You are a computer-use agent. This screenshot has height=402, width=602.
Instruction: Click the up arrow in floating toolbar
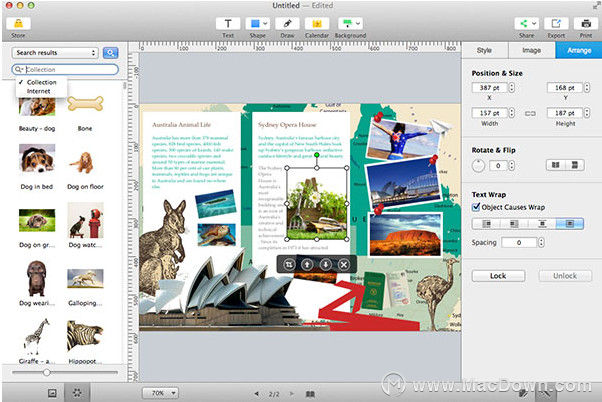(x=307, y=264)
